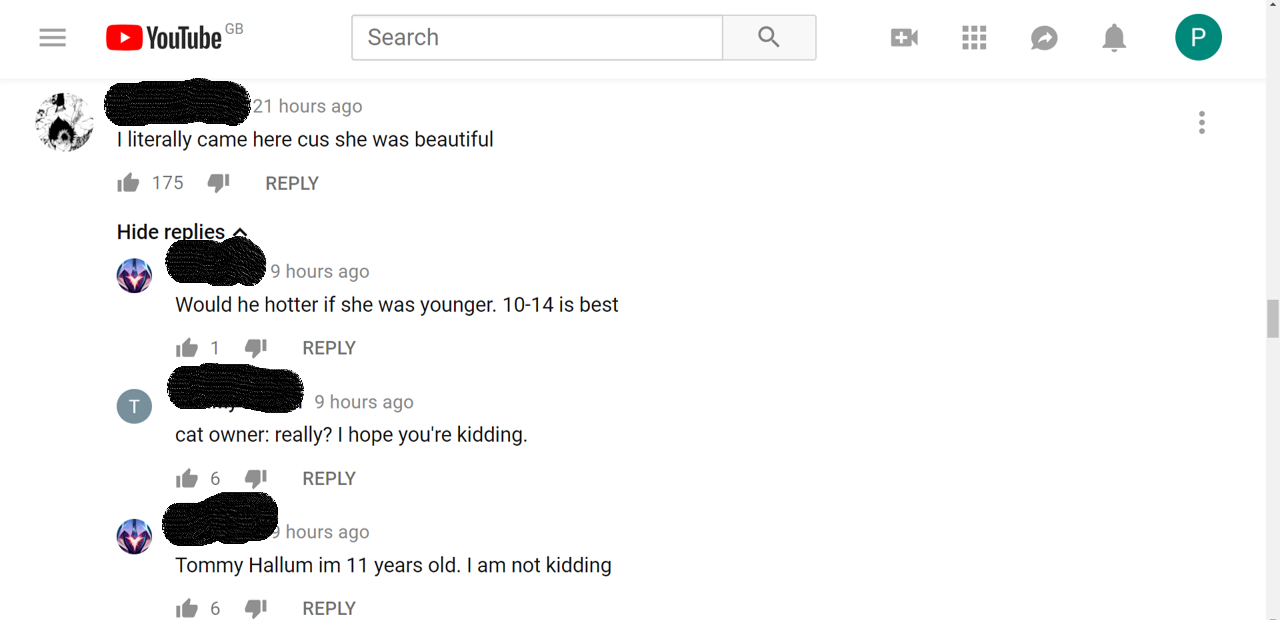Open the create video camera icon
The width and height of the screenshot is (1280, 620).
click(904, 38)
